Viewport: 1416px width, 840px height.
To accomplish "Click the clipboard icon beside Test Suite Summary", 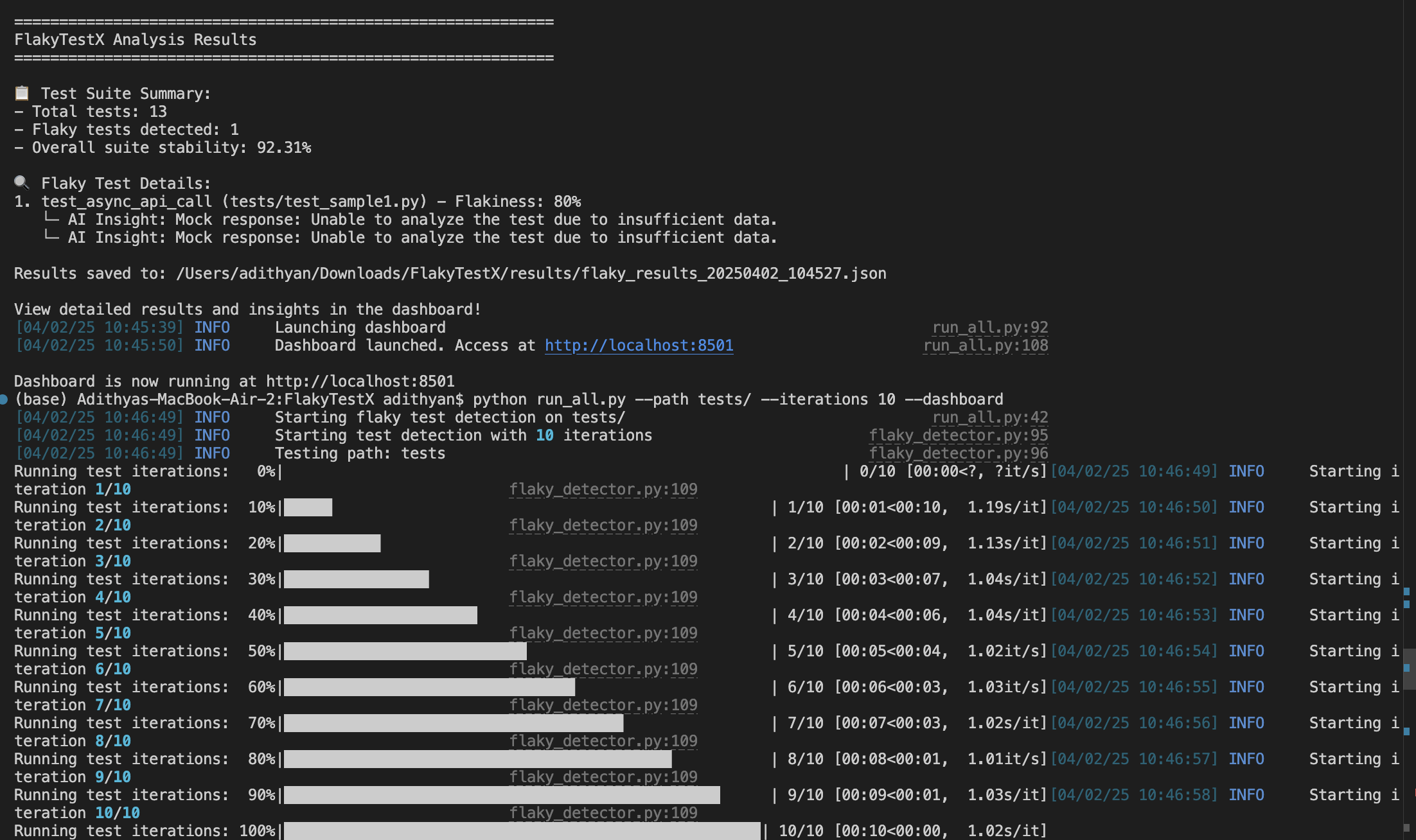I will coord(22,93).
